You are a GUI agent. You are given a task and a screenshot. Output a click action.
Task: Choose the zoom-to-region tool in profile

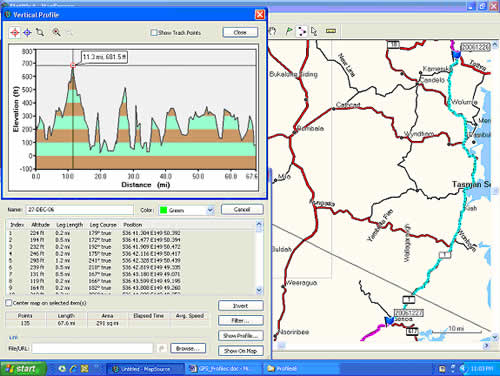point(40,32)
